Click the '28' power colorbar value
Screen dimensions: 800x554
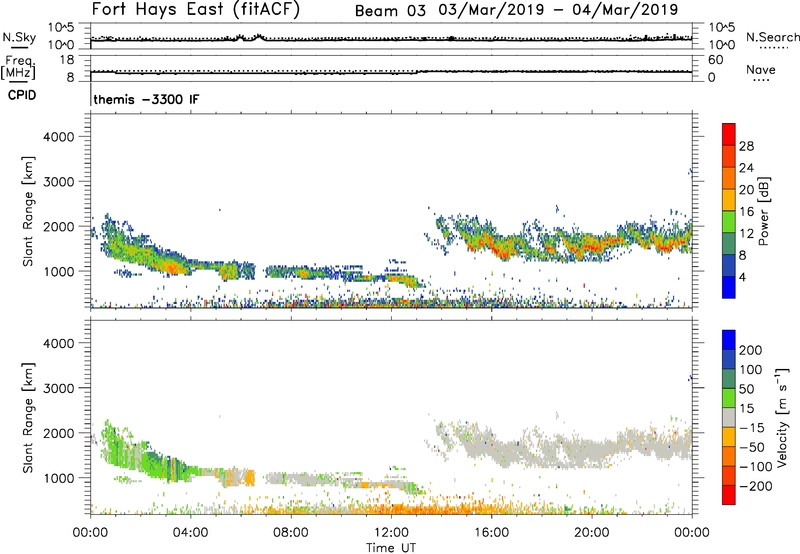click(x=746, y=146)
